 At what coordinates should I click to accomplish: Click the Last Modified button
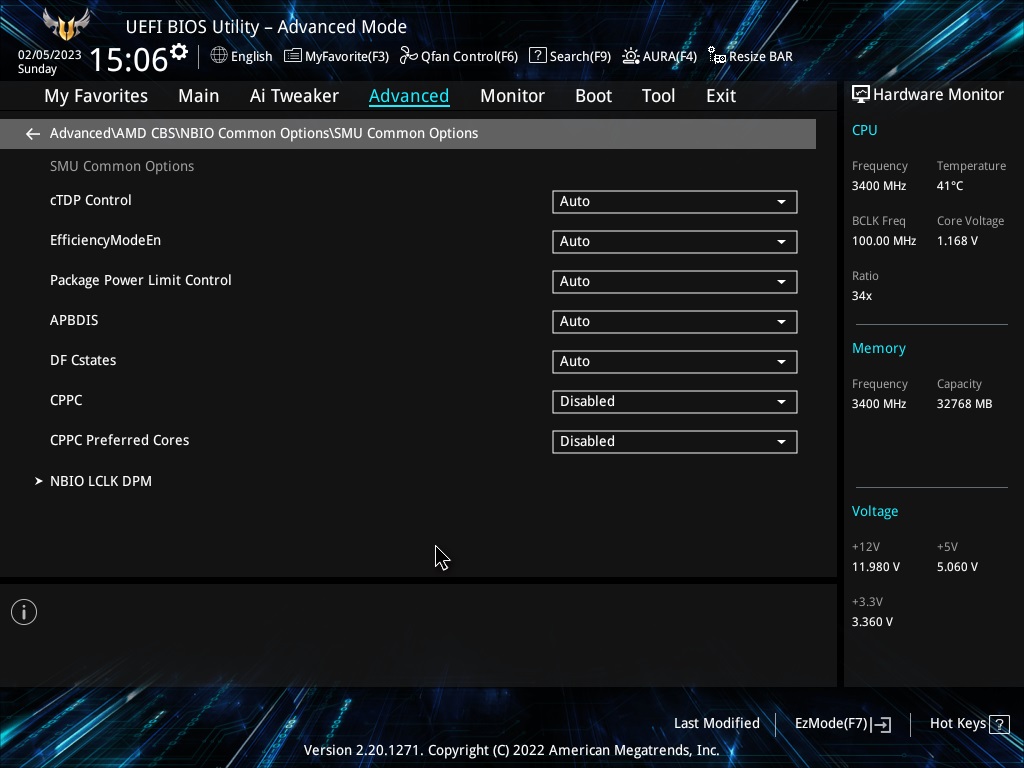[x=716, y=724]
